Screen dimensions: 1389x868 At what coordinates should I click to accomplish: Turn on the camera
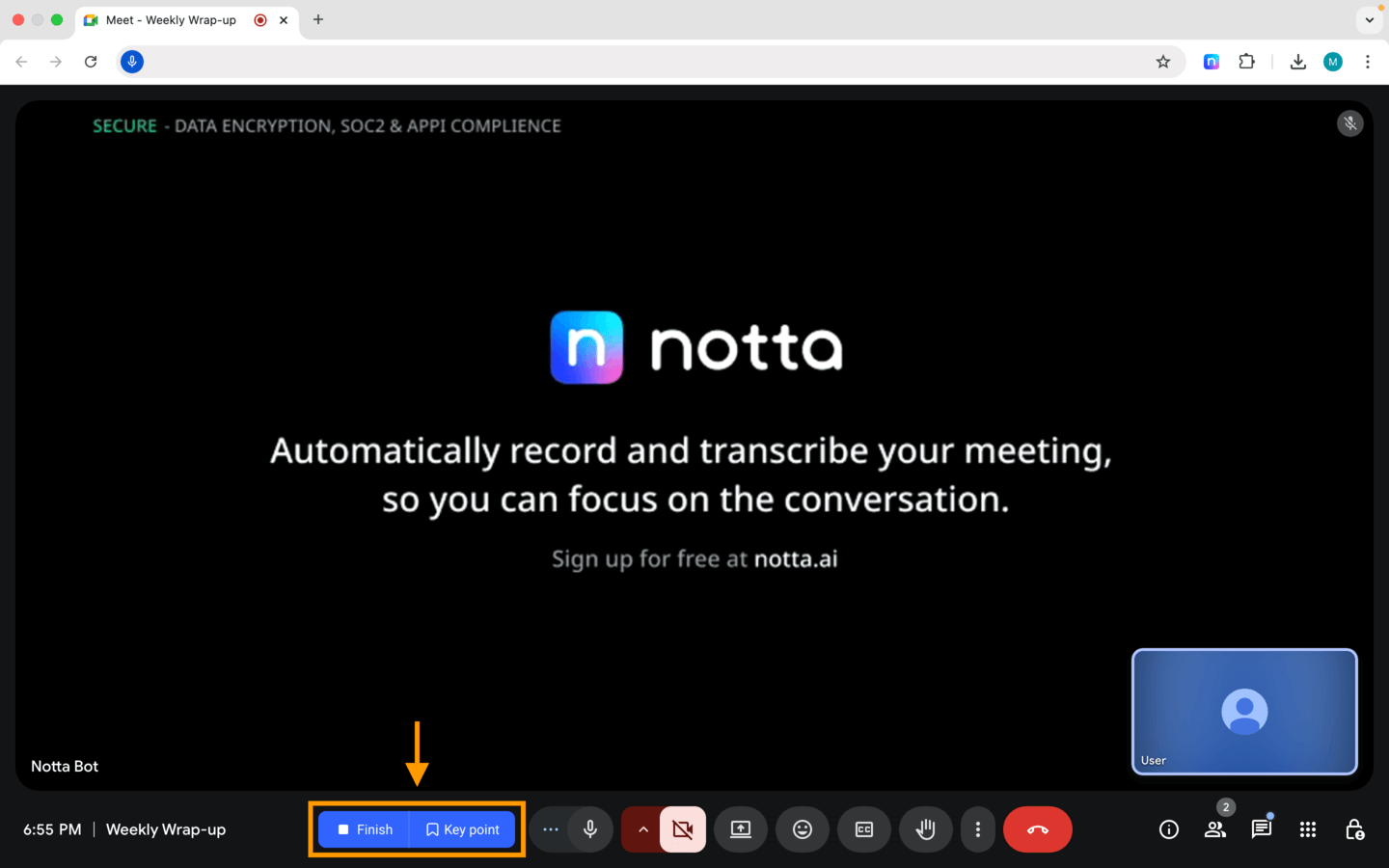(683, 829)
